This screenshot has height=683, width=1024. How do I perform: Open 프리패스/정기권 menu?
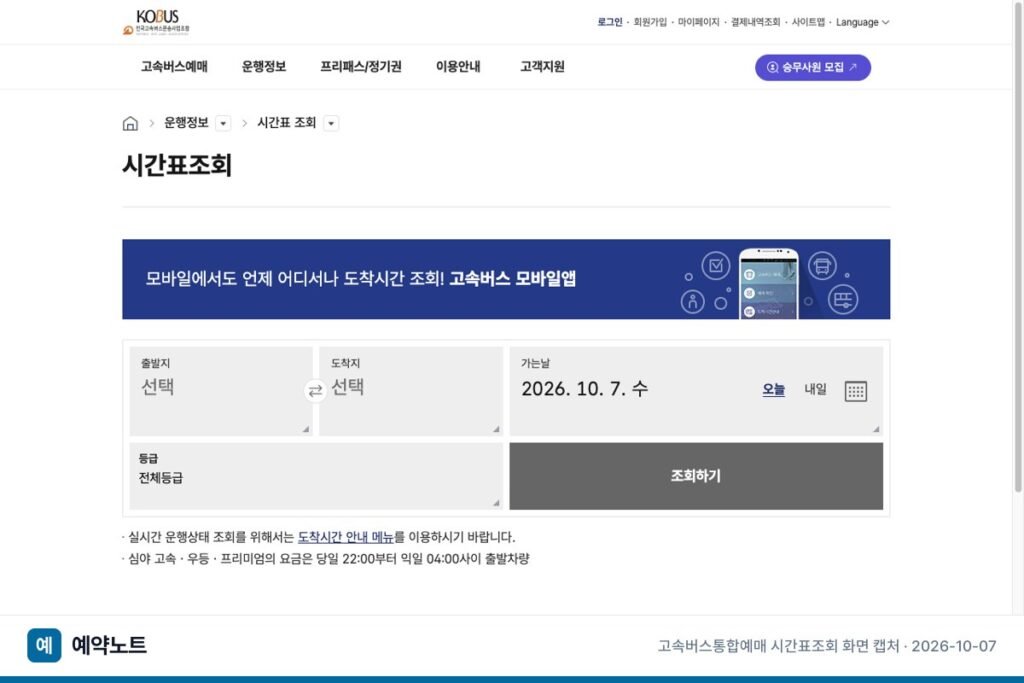(x=360, y=67)
